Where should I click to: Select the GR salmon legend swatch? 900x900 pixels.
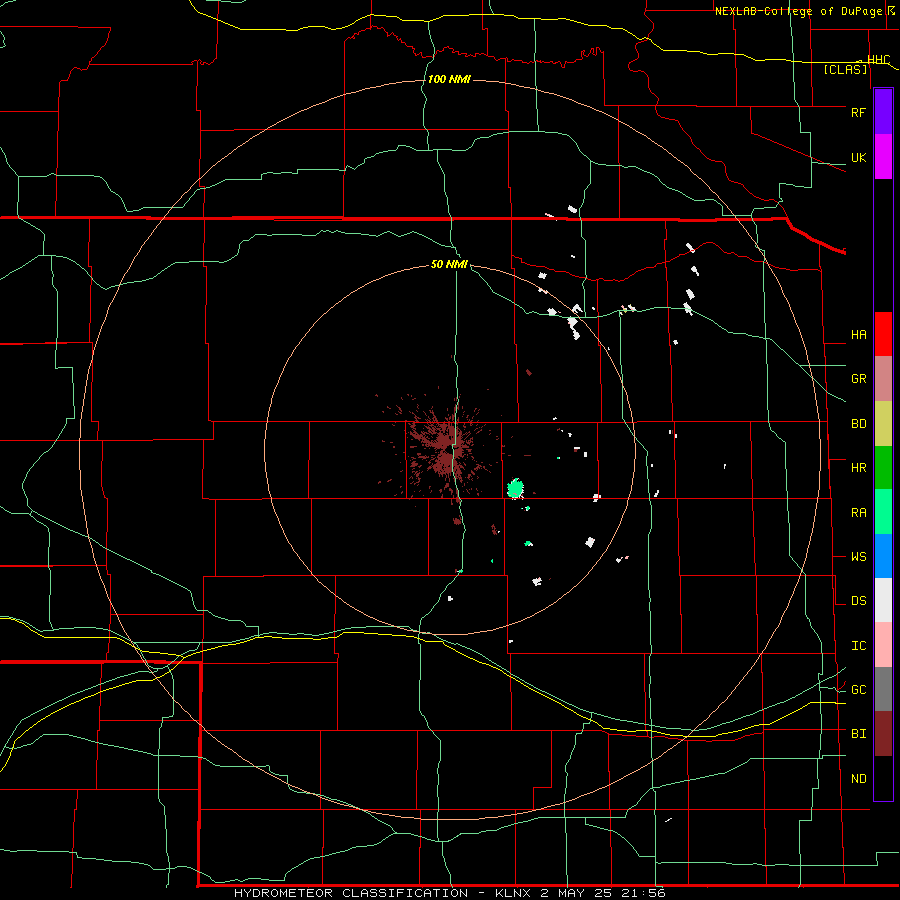(x=883, y=379)
